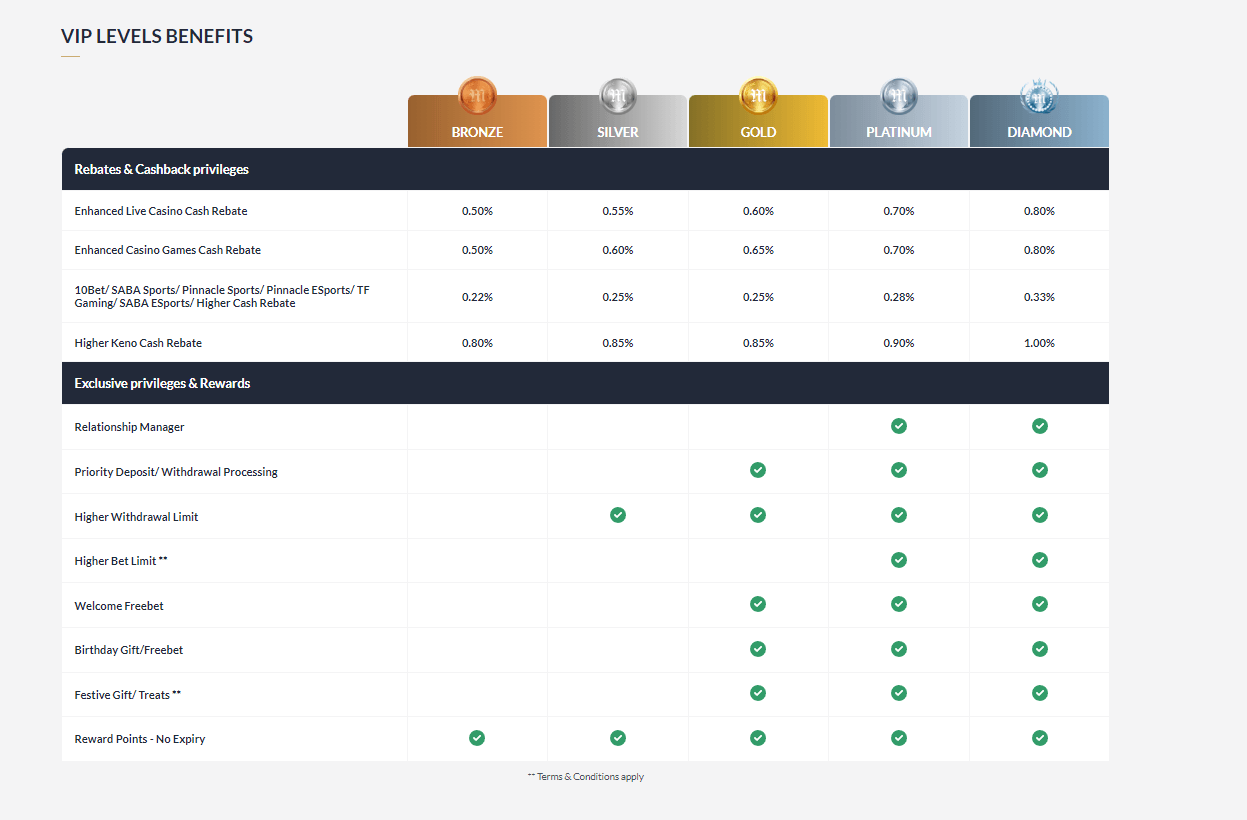Click Relationship Manager checkmark under Platinum

(x=899, y=426)
